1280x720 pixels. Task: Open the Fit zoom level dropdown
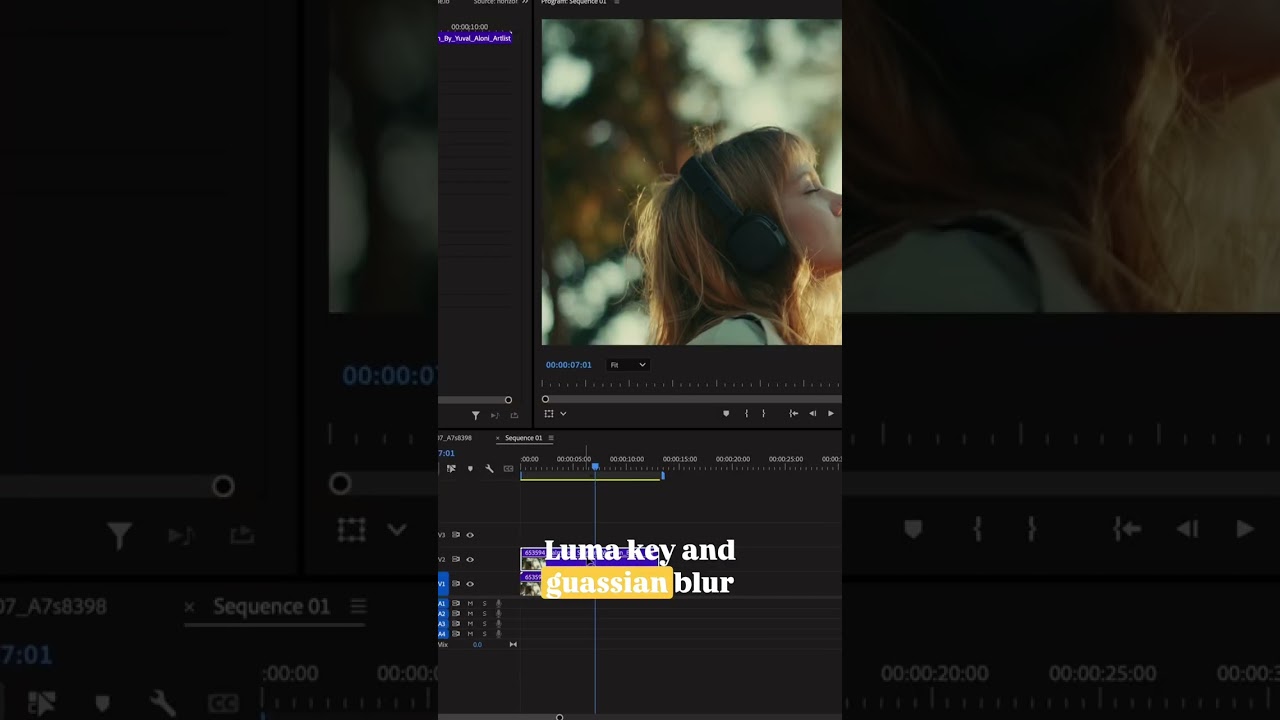coord(628,365)
